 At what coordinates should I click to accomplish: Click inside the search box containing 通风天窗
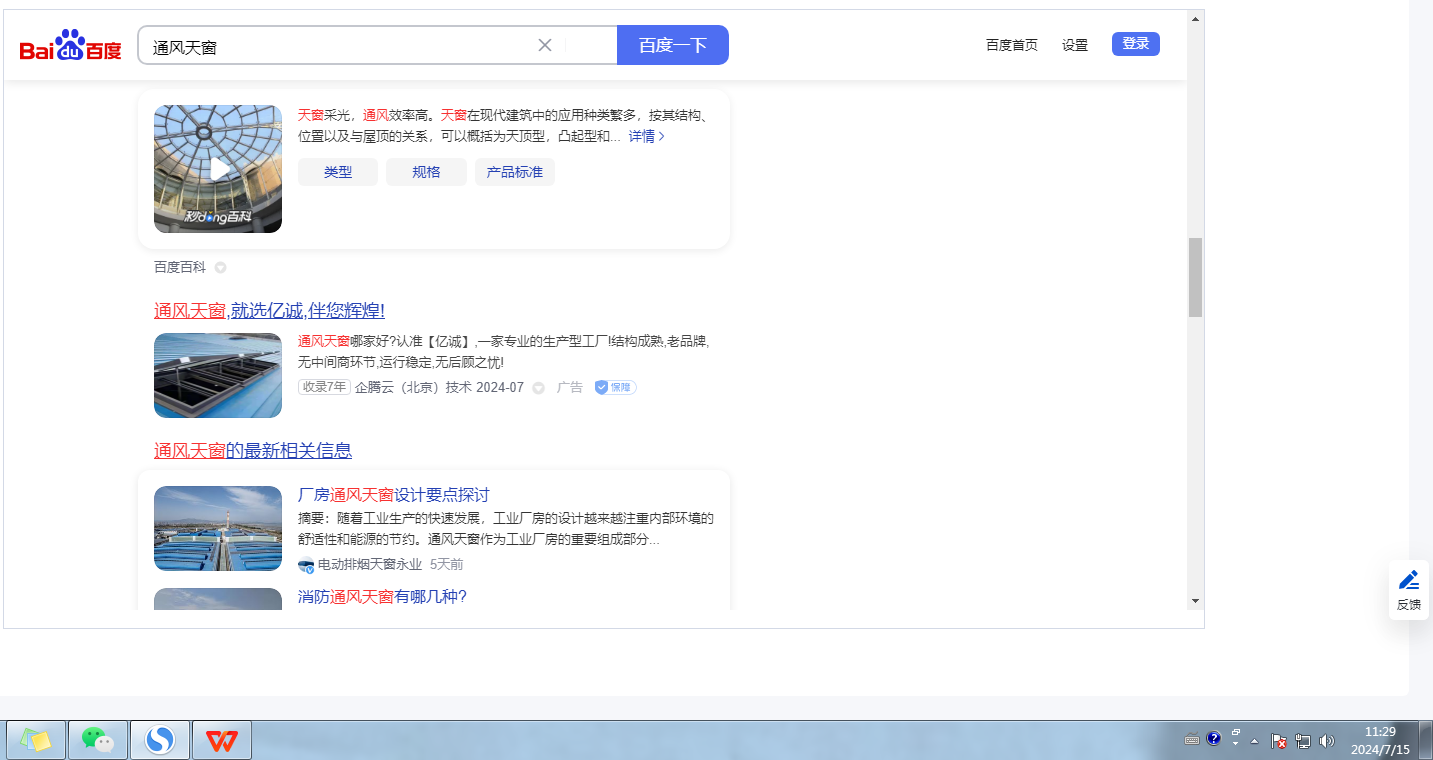click(x=340, y=46)
